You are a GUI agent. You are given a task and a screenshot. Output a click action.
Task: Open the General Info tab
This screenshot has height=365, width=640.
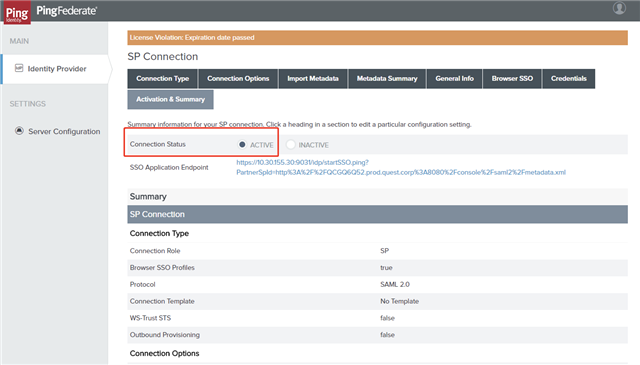click(454, 78)
